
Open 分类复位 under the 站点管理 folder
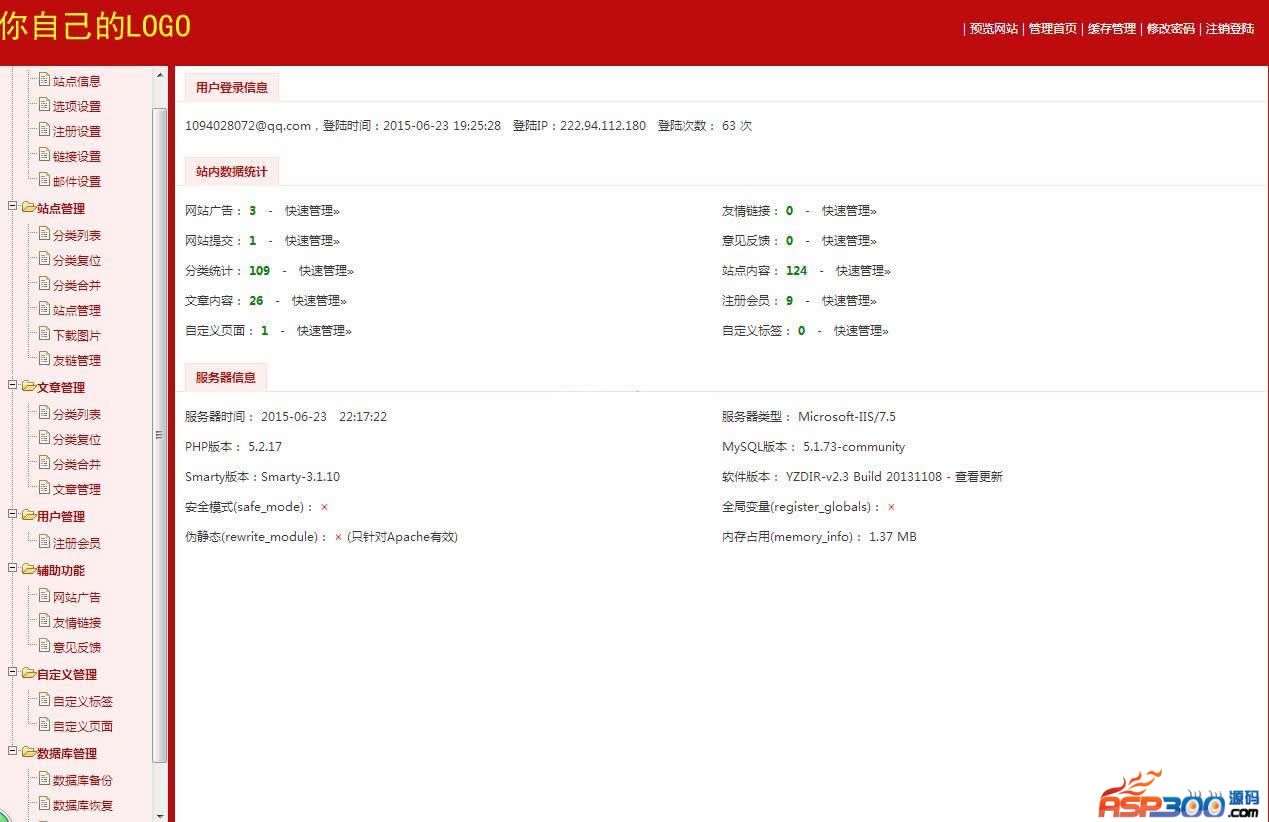77,260
